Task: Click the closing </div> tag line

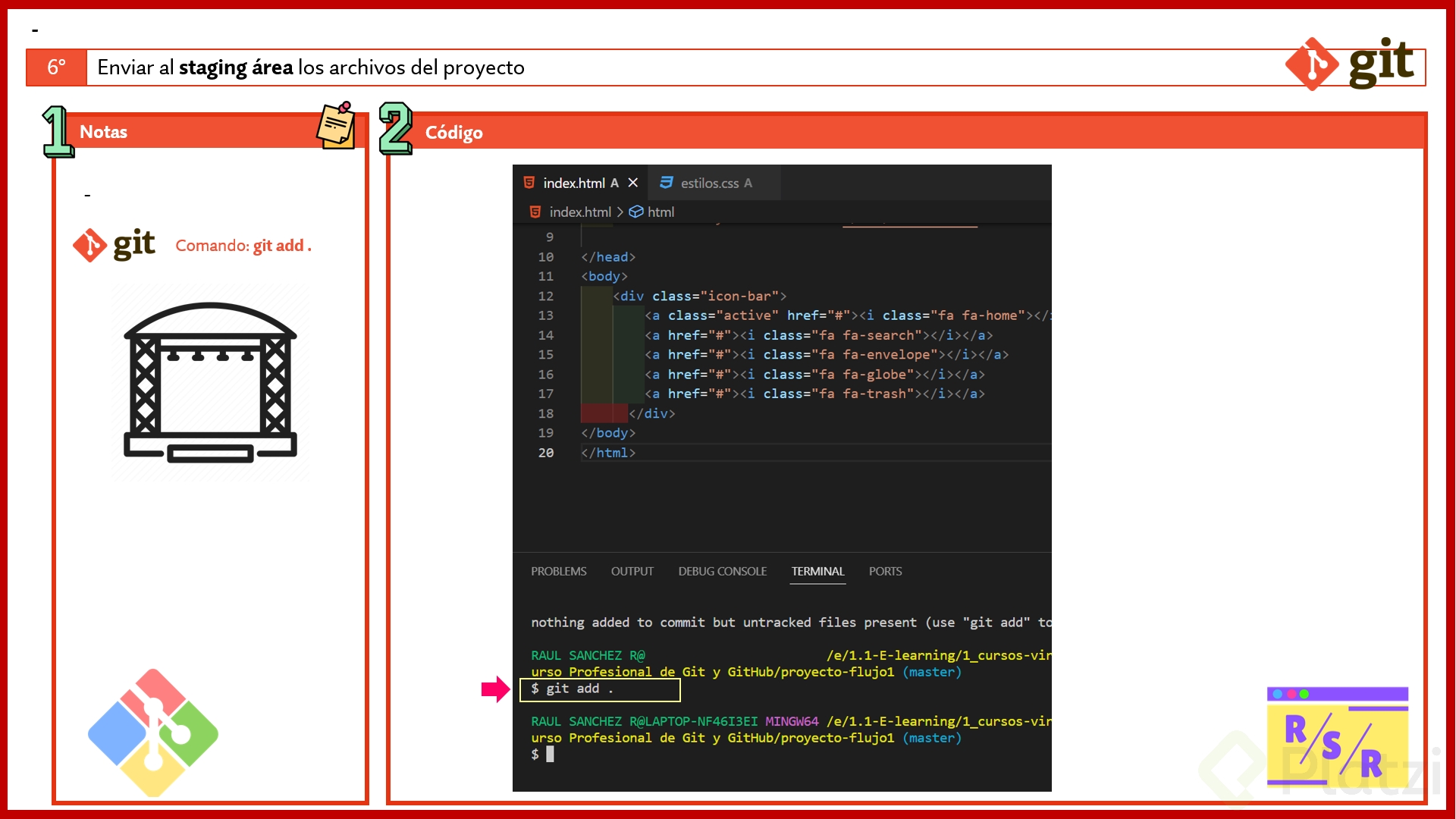Action: click(x=651, y=414)
